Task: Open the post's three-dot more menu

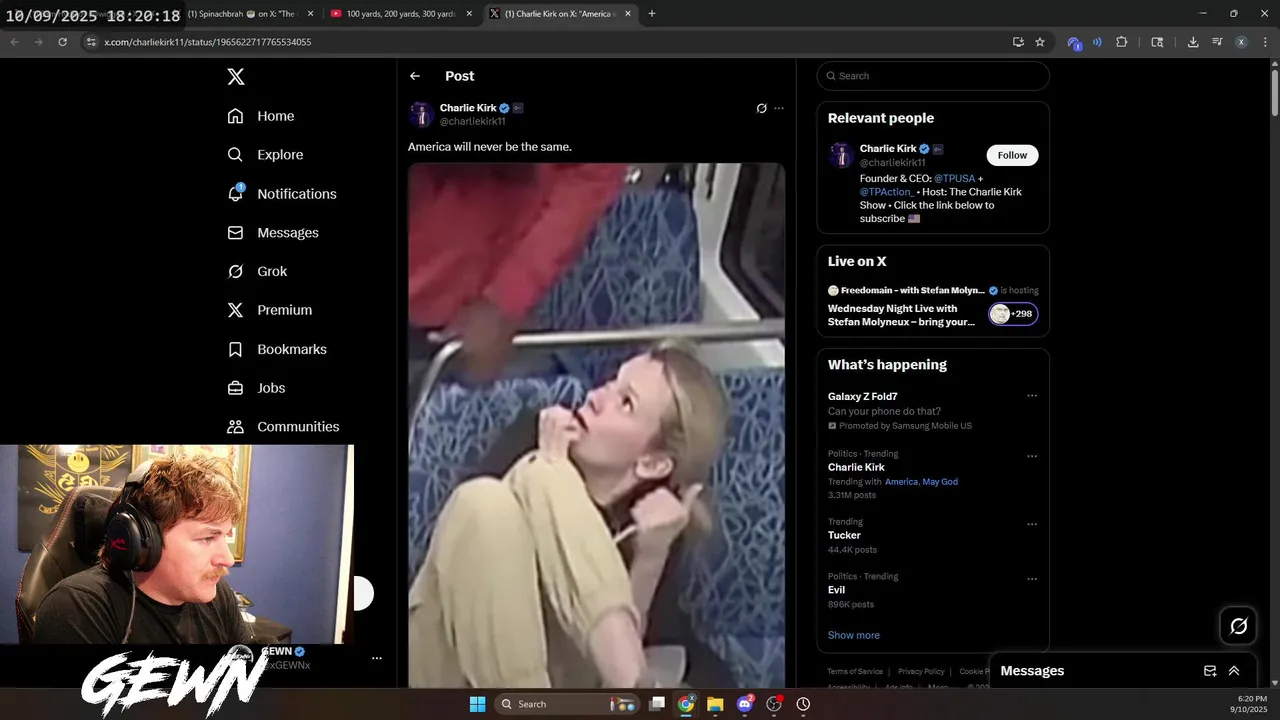Action: pos(779,108)
